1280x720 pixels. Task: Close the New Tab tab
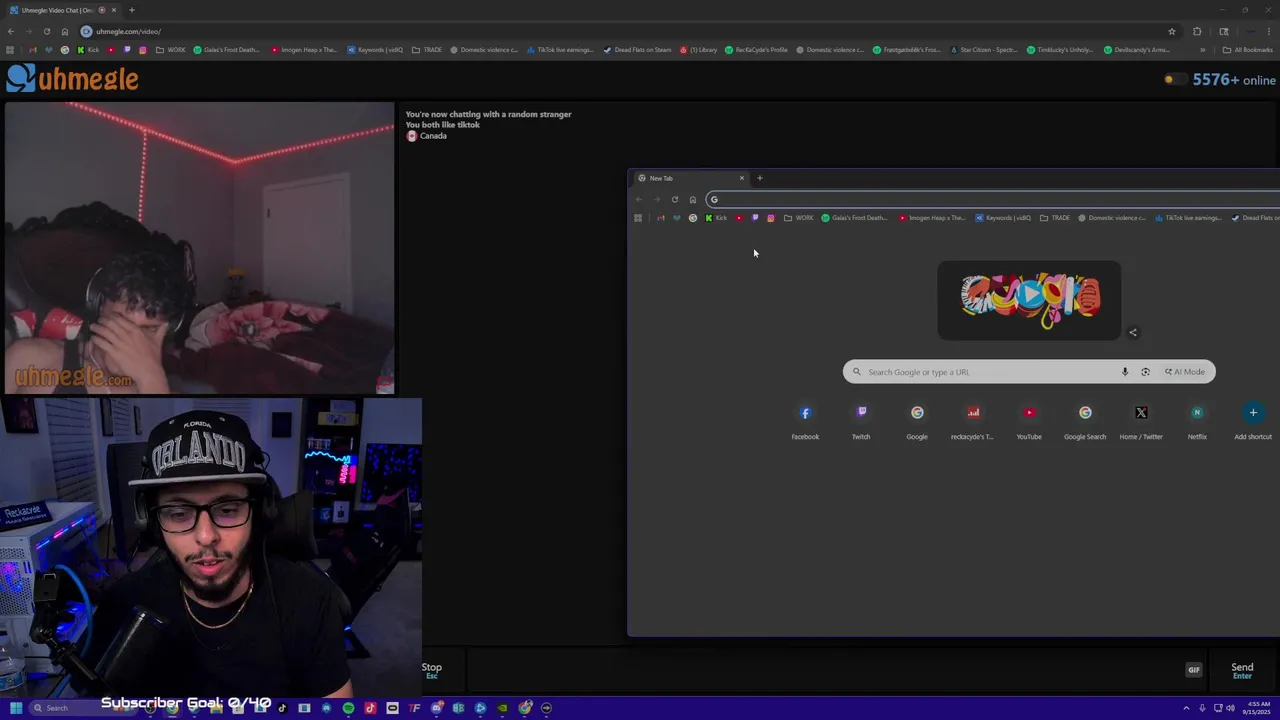(741, 178)
